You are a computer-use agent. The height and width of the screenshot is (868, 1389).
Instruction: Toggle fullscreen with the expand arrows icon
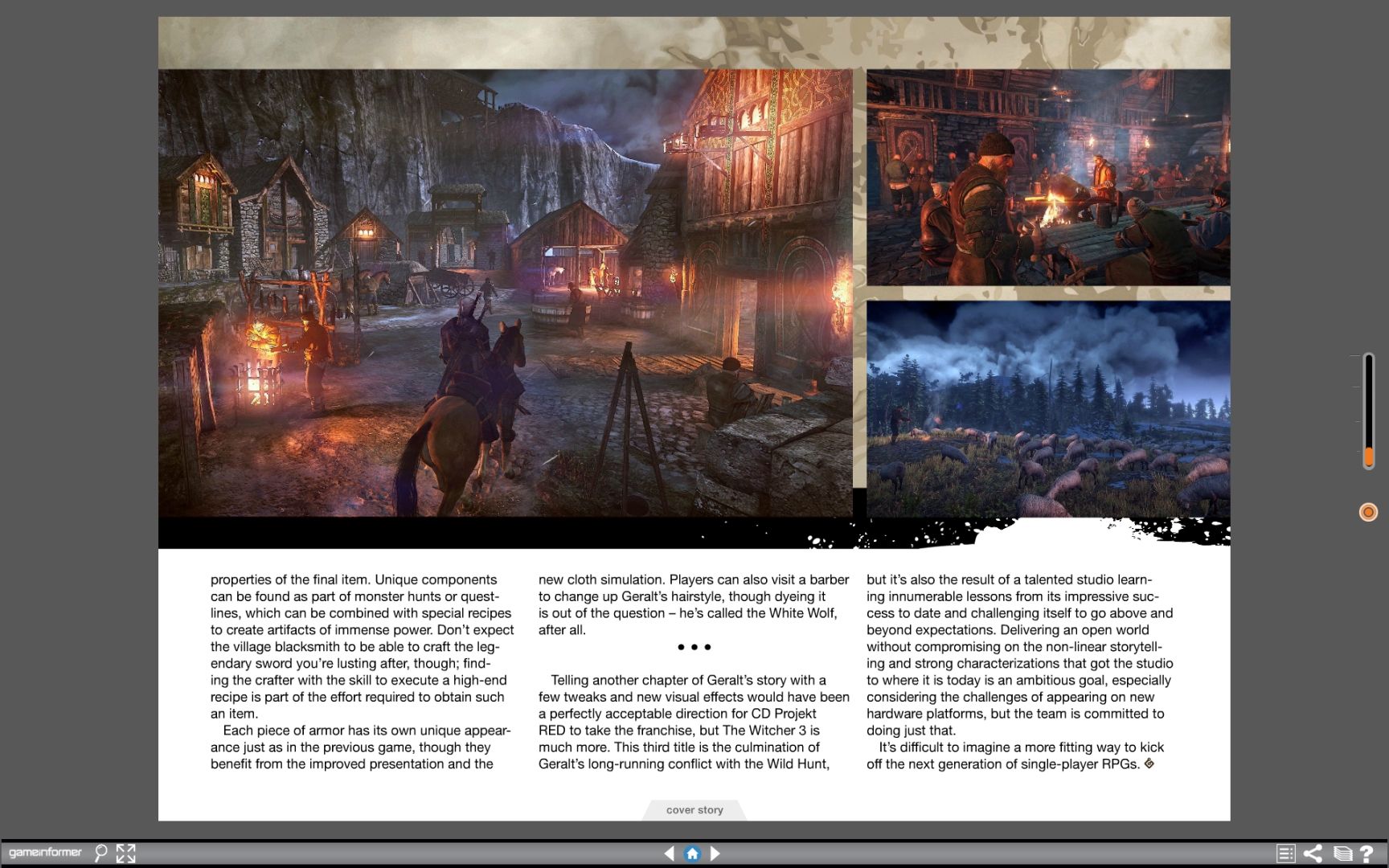click(126, 853)
